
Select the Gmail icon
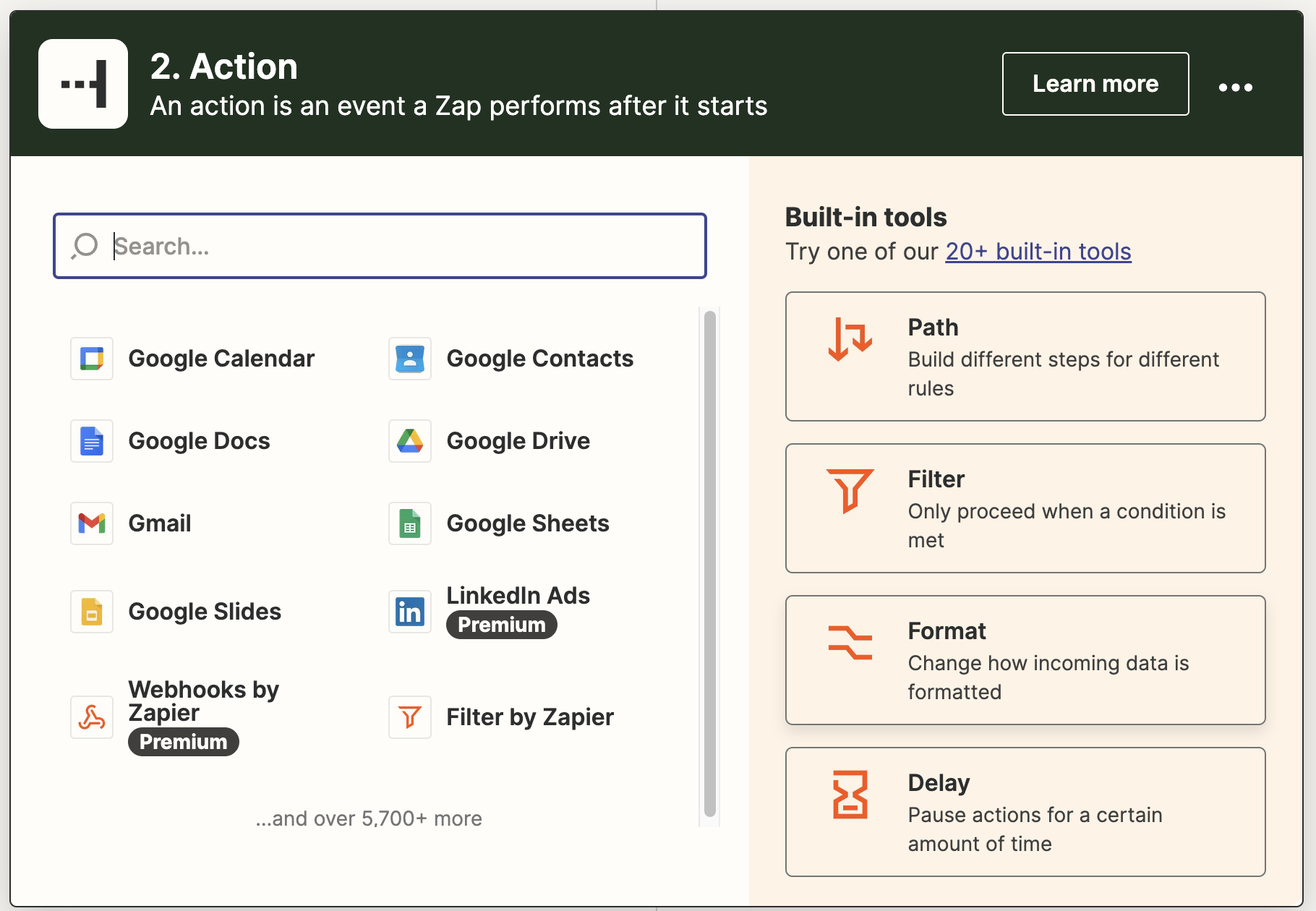tap(92, 523)
